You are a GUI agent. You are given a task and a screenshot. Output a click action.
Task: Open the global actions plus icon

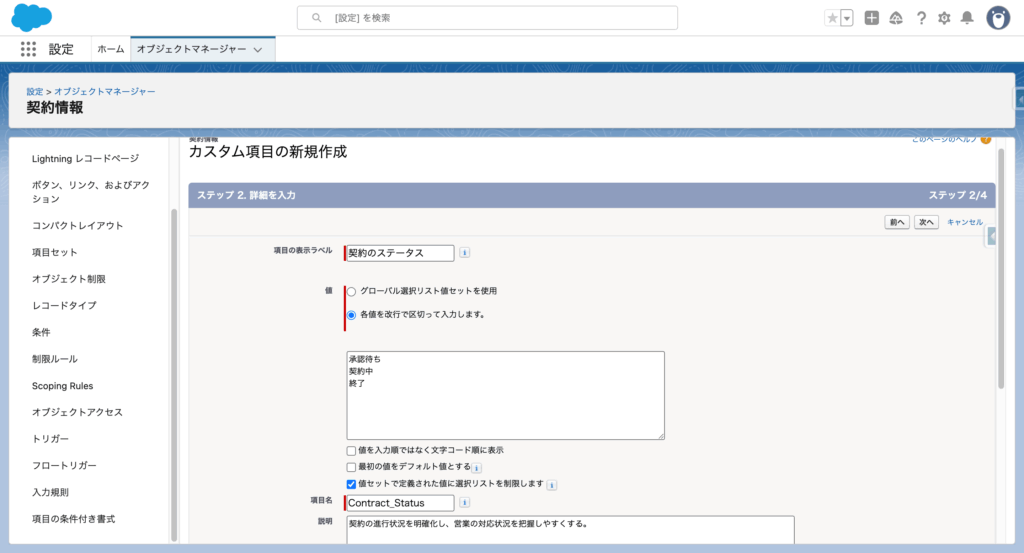[x=872, y=18]
